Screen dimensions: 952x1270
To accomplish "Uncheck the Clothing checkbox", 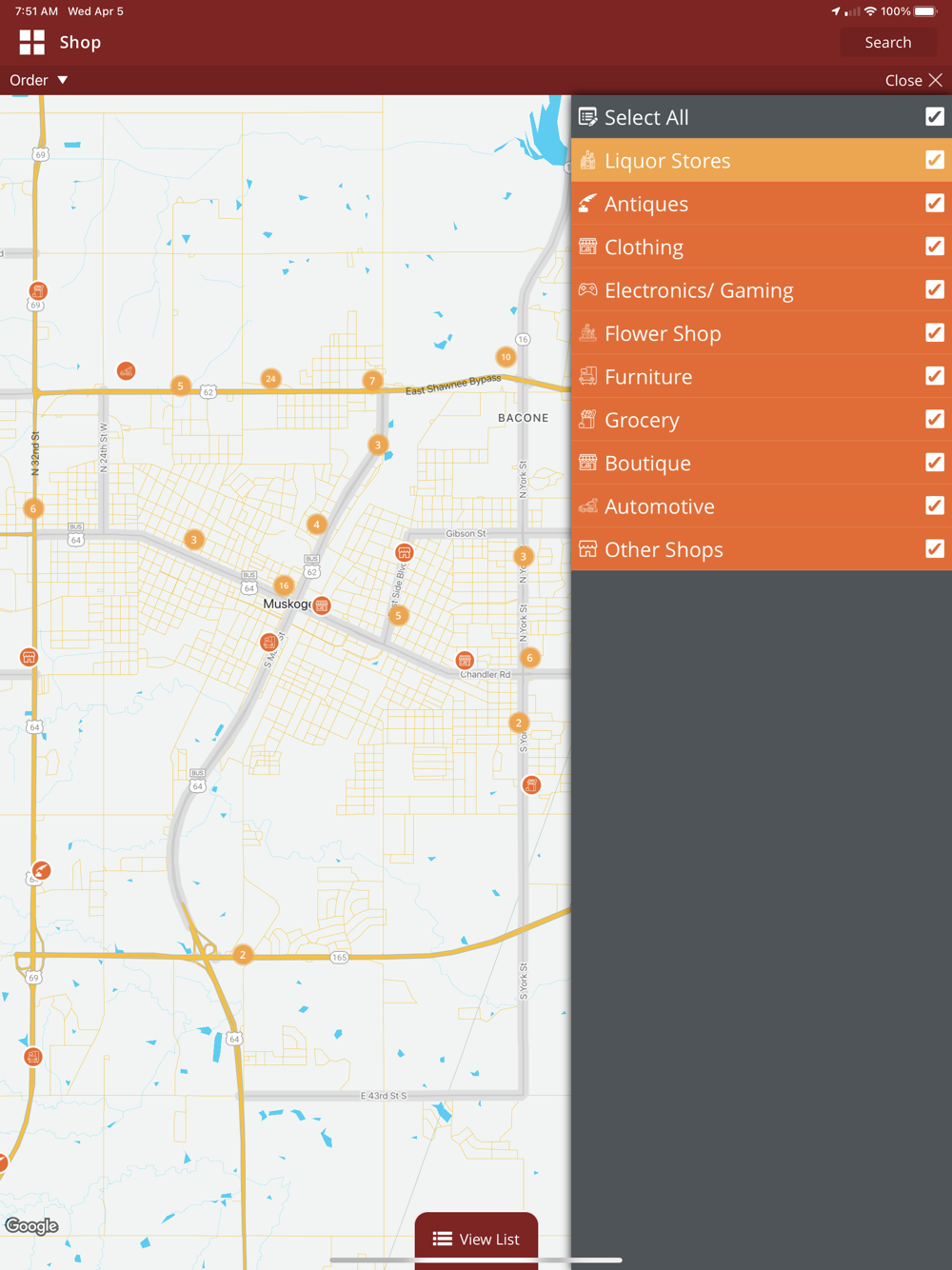I will coord(935,246).
